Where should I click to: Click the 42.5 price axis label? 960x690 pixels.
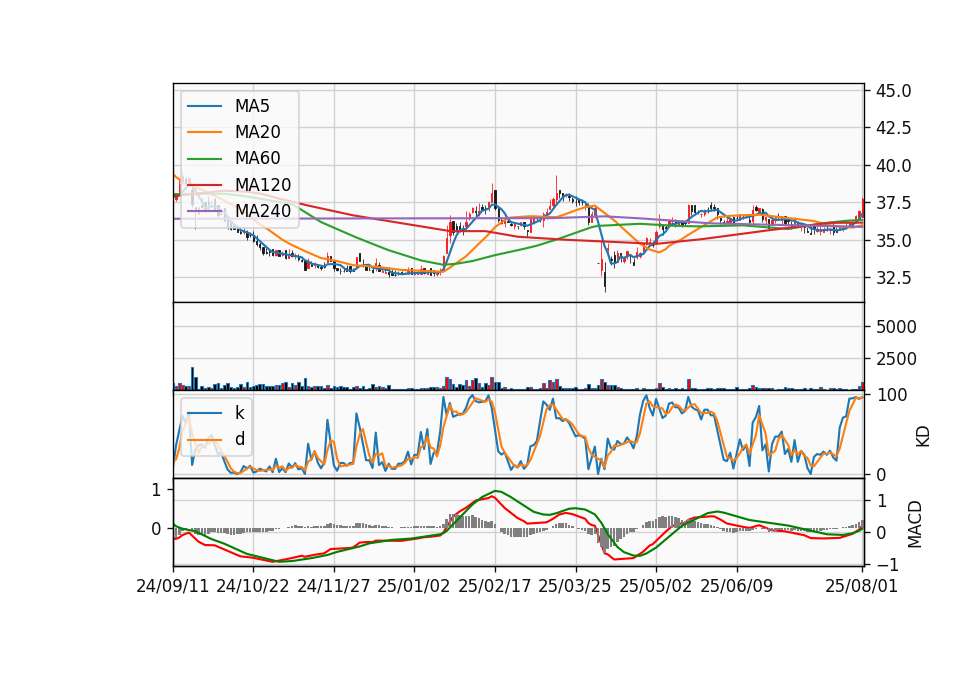tap(894, 128)
